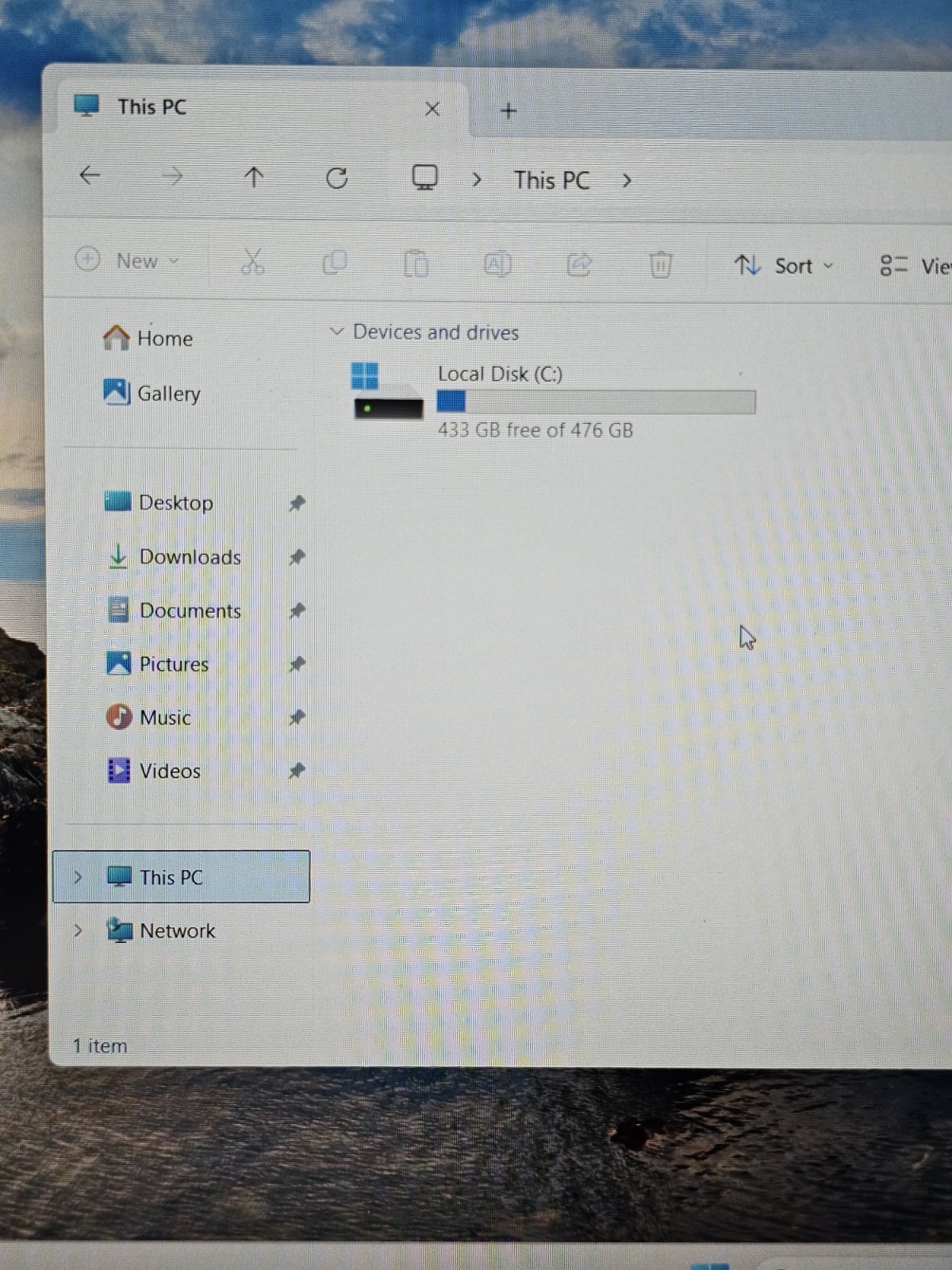
Task: Expand the This PC tree node
Action: pos(78,877)
